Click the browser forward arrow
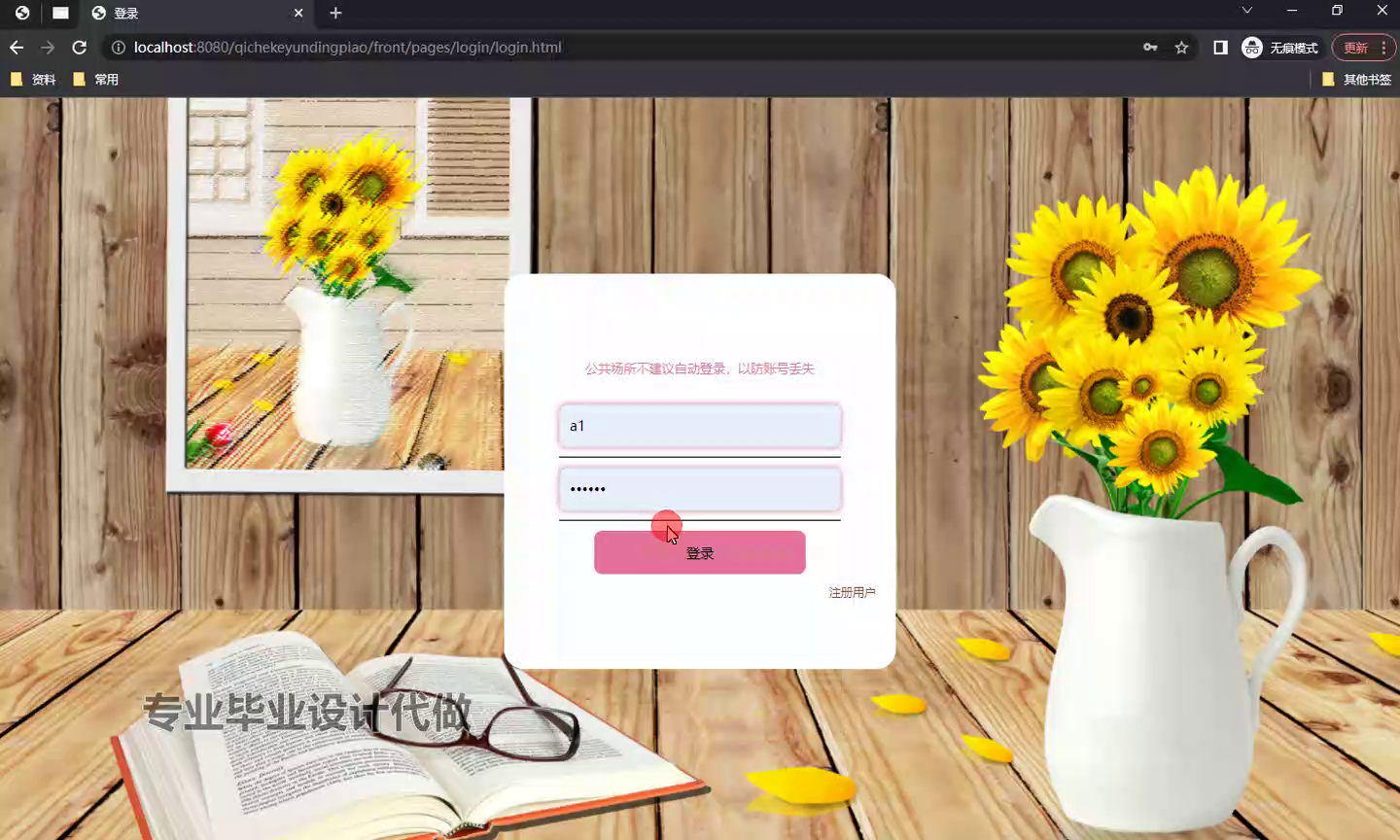The height and width of the screenshot is (840, 1400). (48, 48)
